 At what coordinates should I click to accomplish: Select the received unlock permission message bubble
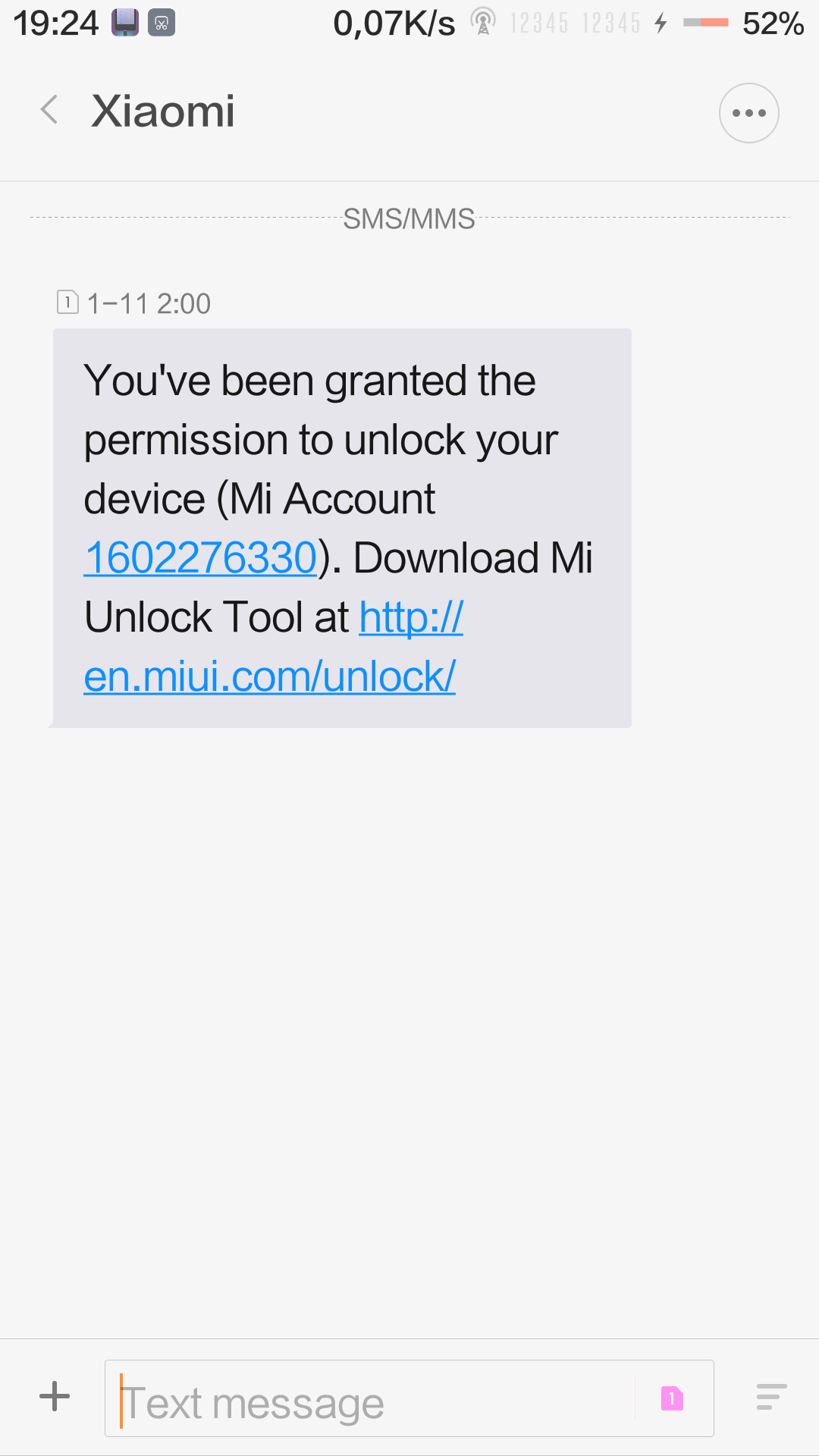pyautogui.click(x=342, y=528)
